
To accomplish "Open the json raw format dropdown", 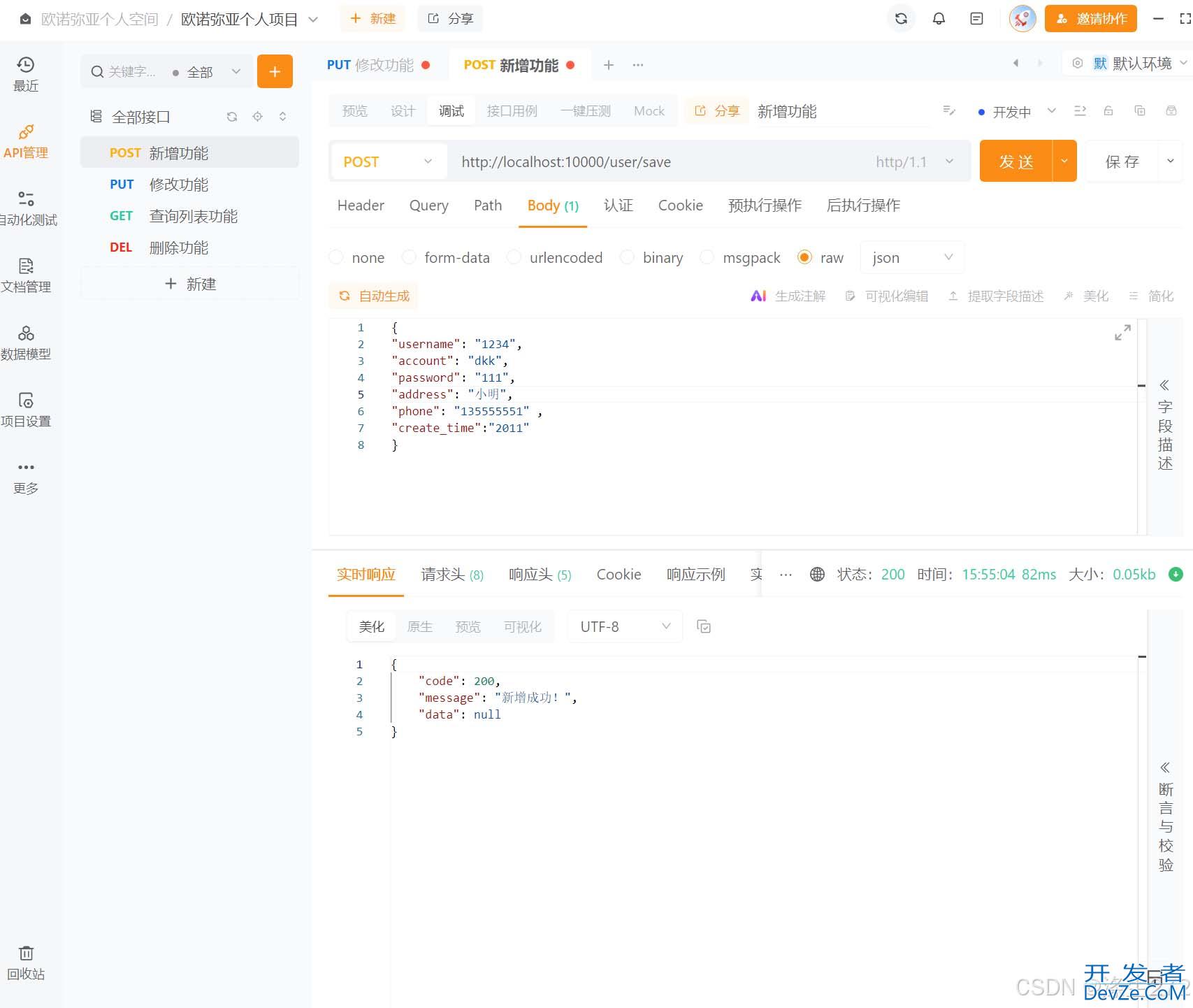I will (x=912, y=257).
